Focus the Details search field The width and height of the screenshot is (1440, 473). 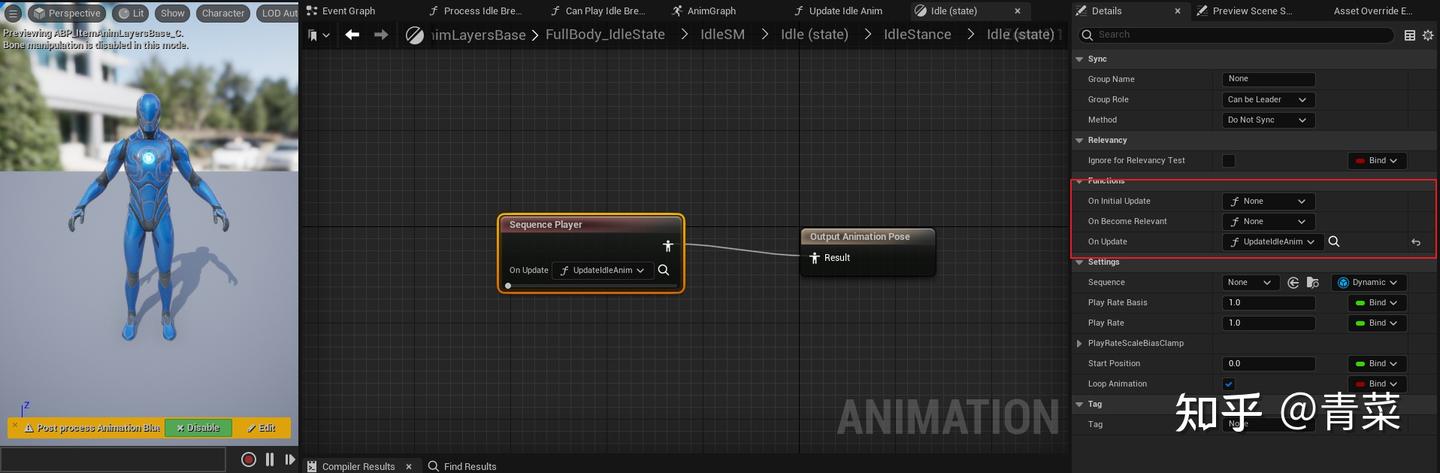(1236, 35)
